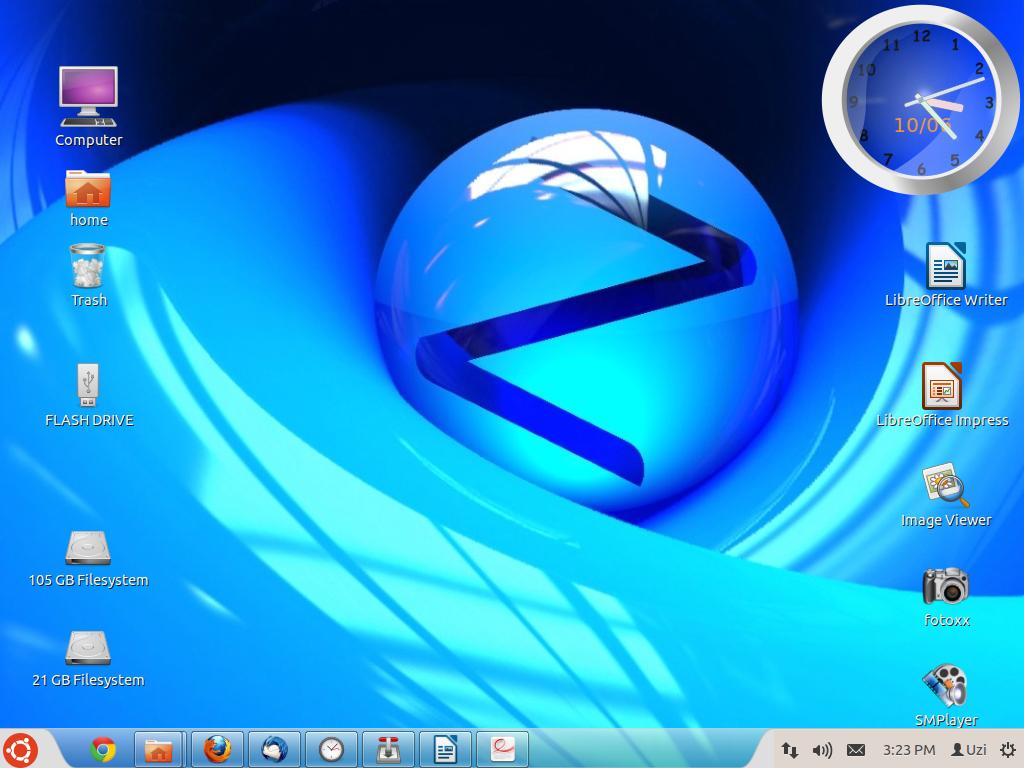This screenshot has height=768, width=1024.
Task: Open the Uzi user menu
Action: click(969, 749)
